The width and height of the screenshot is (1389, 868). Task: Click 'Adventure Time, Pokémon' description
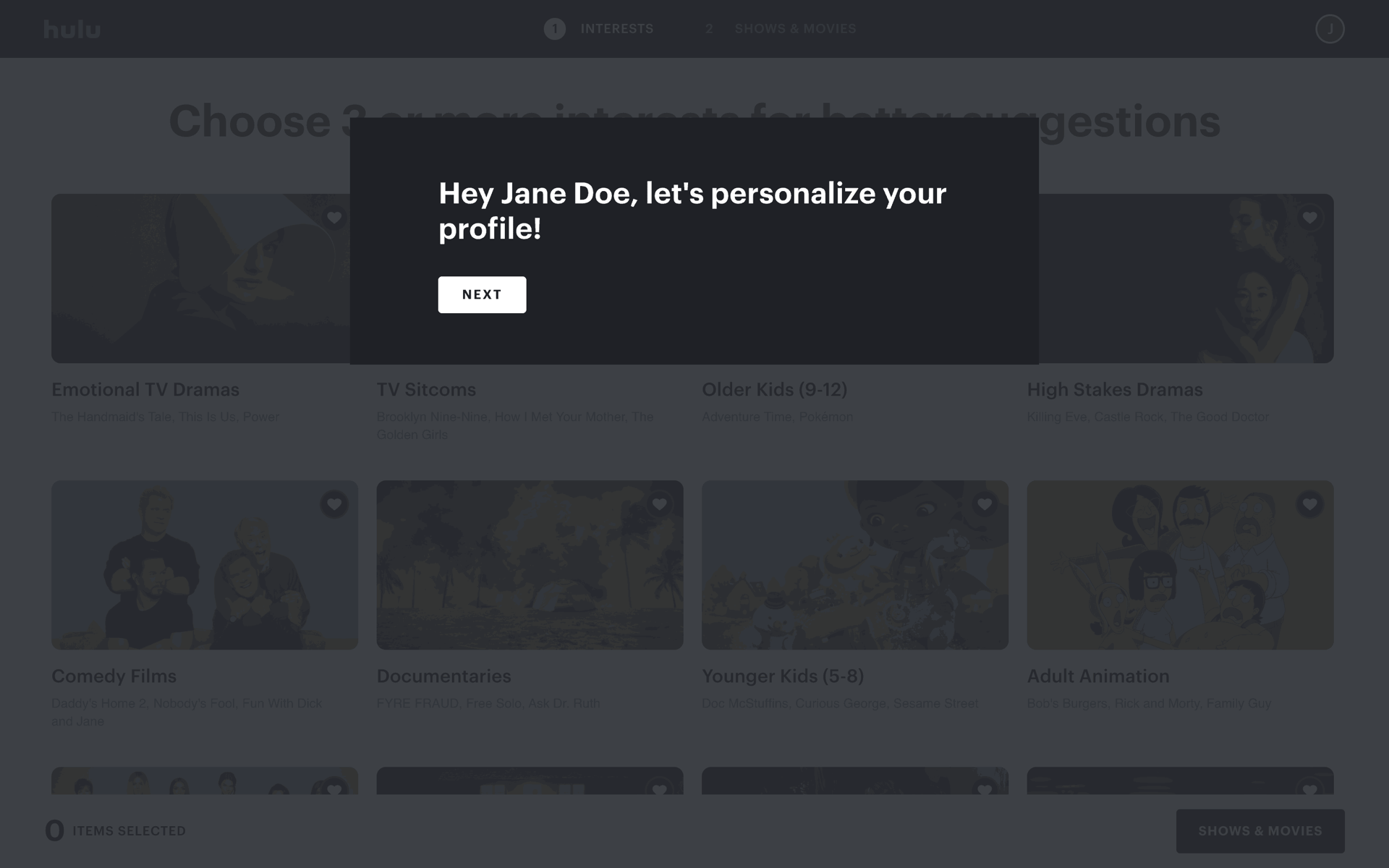pyautogui.click(x=777, y=417)
